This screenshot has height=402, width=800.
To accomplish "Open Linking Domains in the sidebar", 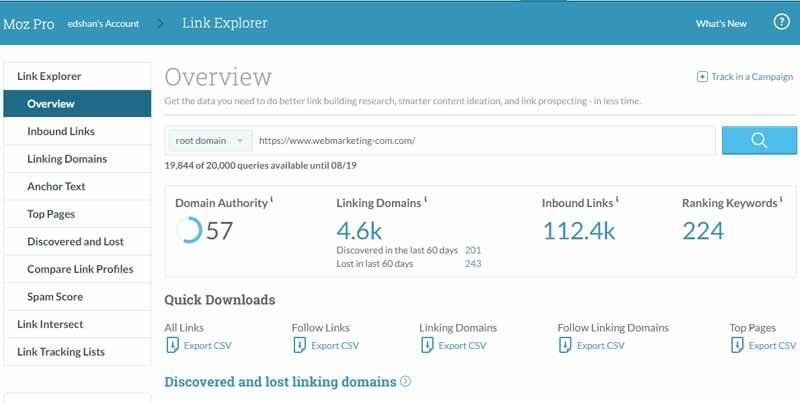I will point(77,159).
